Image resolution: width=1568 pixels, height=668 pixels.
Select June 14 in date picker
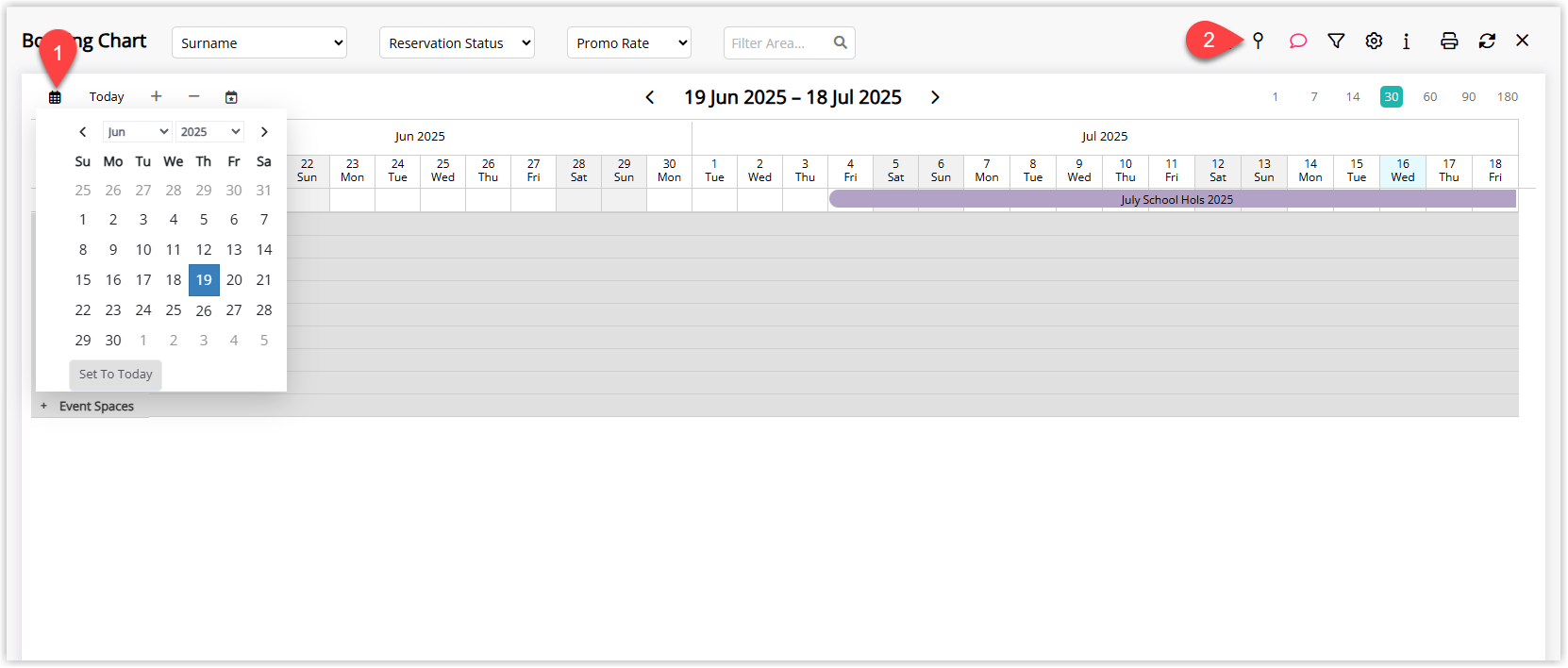264,250
